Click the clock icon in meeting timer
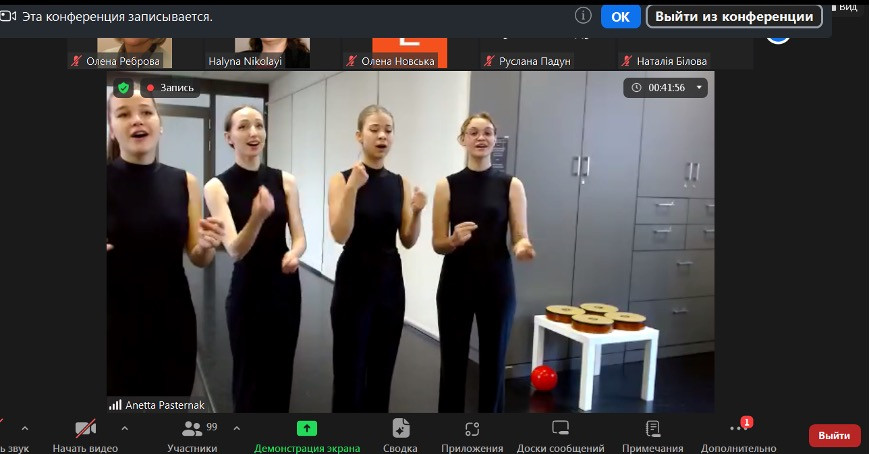The width and height of the screenshot is (870, 454). coord(636,88)
